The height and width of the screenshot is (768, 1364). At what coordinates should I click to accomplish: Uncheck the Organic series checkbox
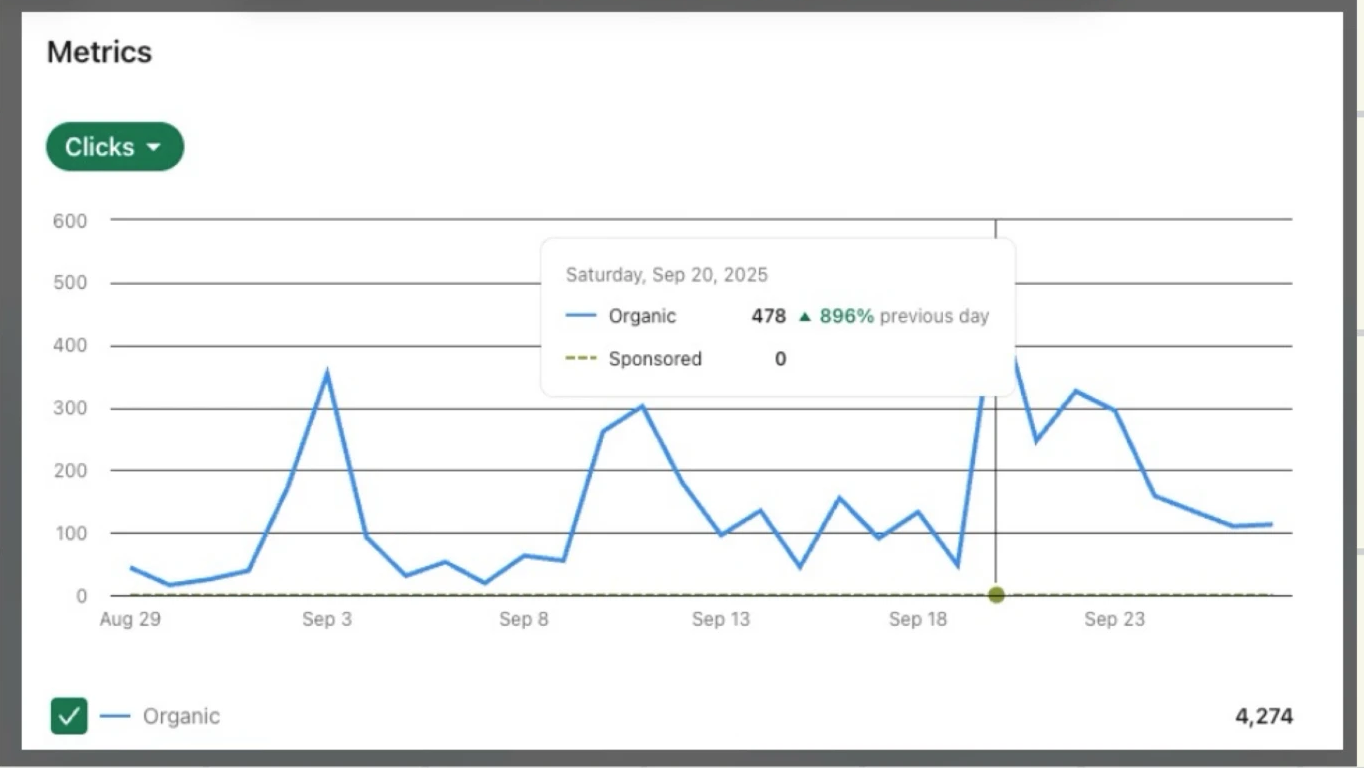tap(69, 716)
